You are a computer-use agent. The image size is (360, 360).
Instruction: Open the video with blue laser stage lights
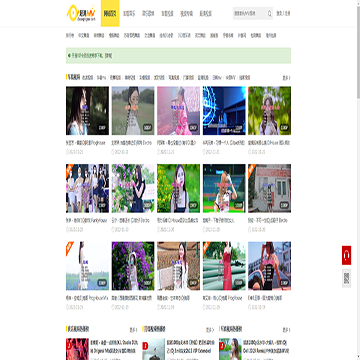click(x=224, y=111)
